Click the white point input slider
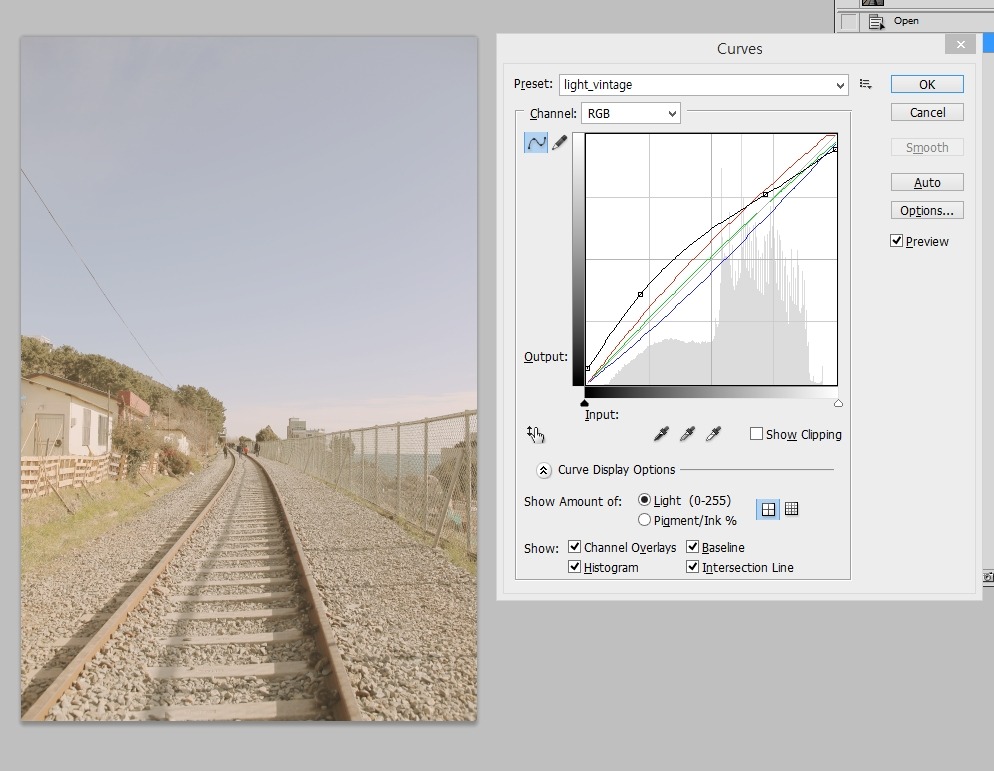 click(x=838, y=403)
